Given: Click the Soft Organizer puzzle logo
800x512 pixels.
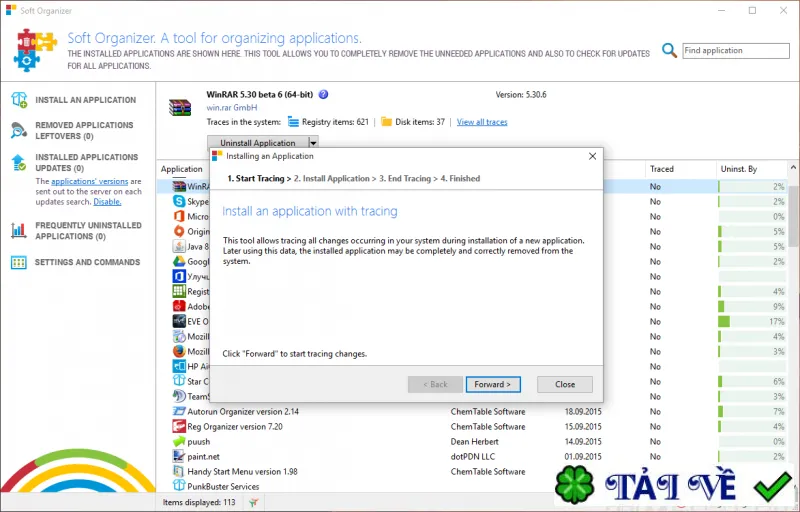Looking at the screenshot, I should click(x=35, y=49).
